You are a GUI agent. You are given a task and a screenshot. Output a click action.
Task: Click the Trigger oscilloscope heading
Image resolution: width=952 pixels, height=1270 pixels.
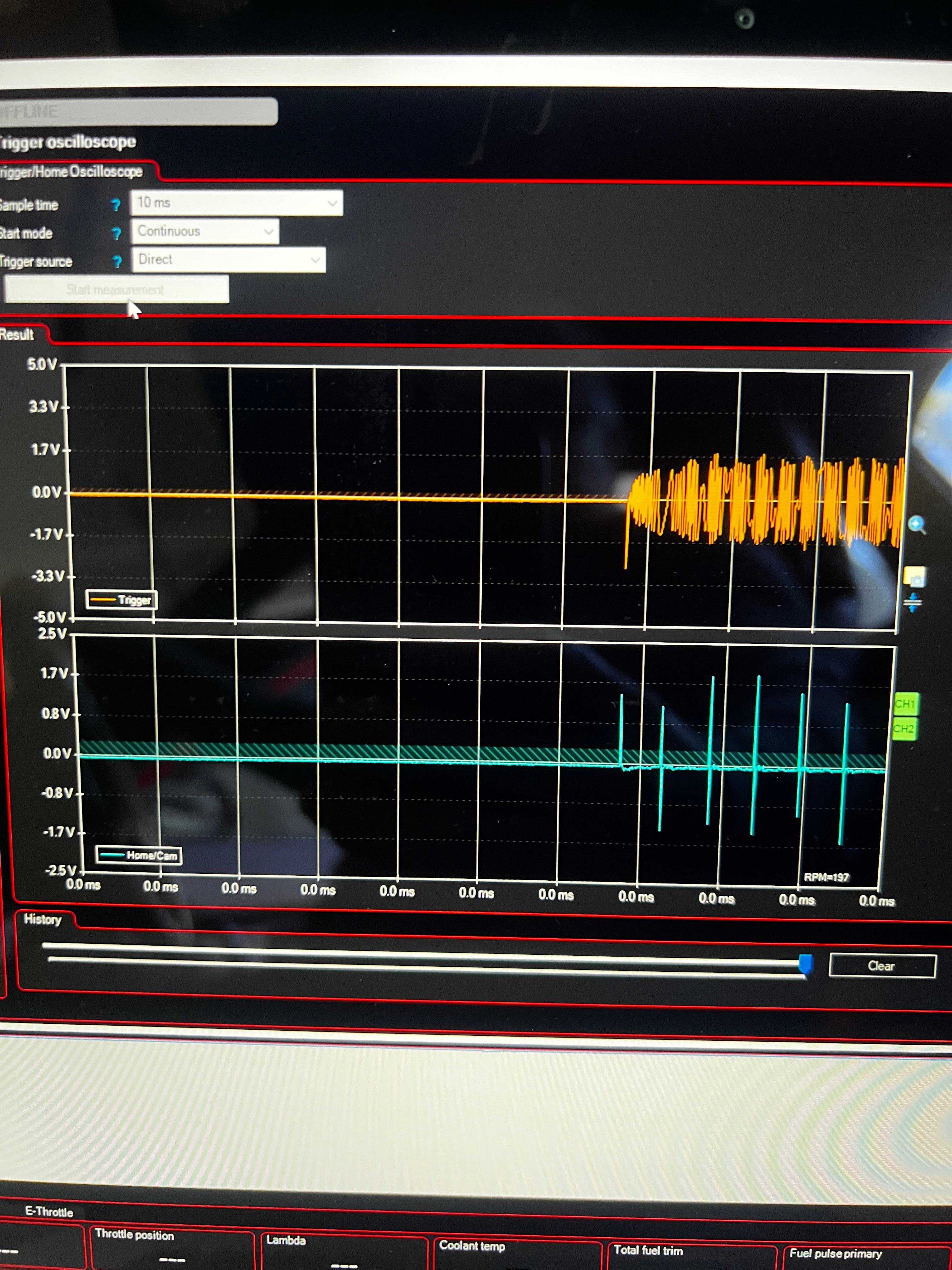(68, 142)
